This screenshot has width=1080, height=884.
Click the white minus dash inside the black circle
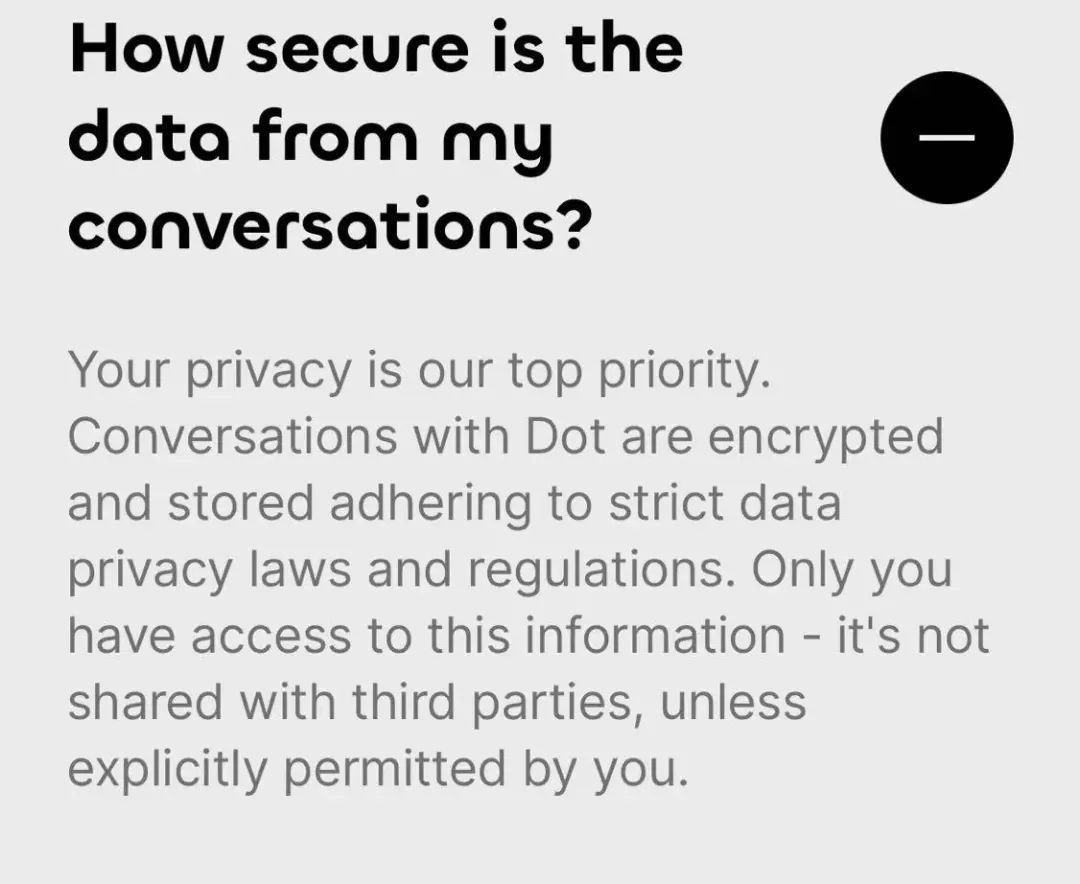[946, 138]
